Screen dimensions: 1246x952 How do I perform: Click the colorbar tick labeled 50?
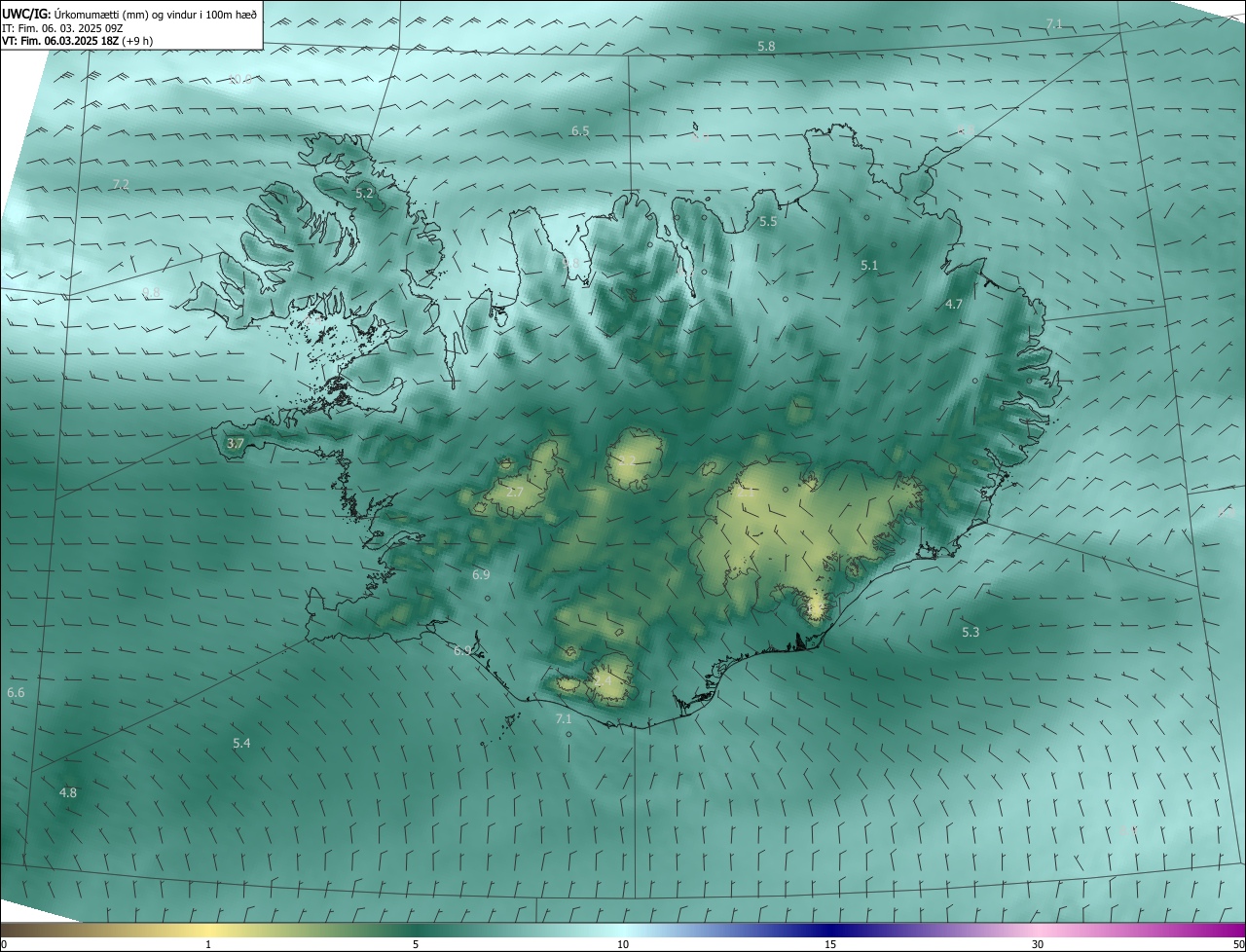[x=1238, y=944]
